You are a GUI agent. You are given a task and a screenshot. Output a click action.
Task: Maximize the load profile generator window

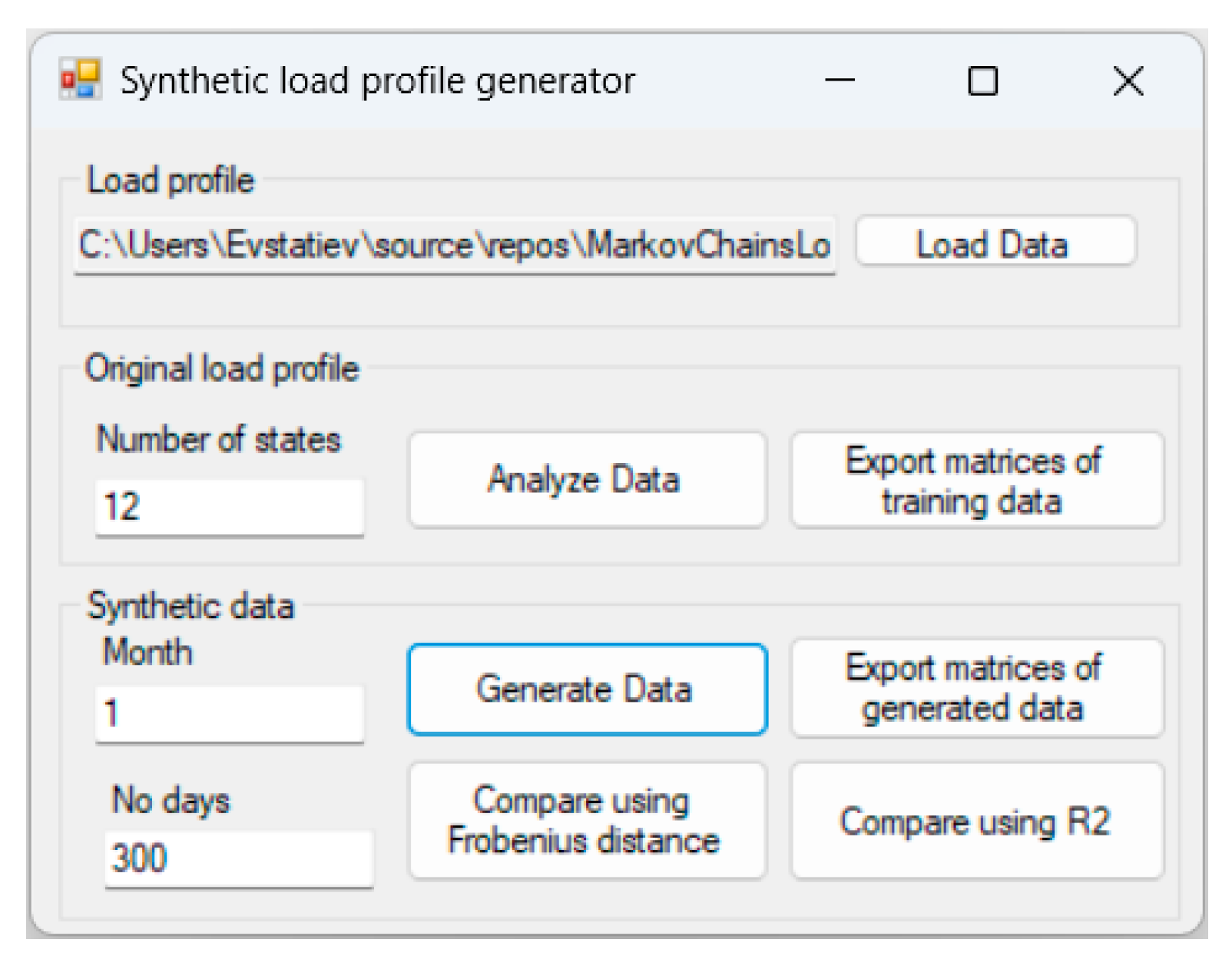click(982, 81)
